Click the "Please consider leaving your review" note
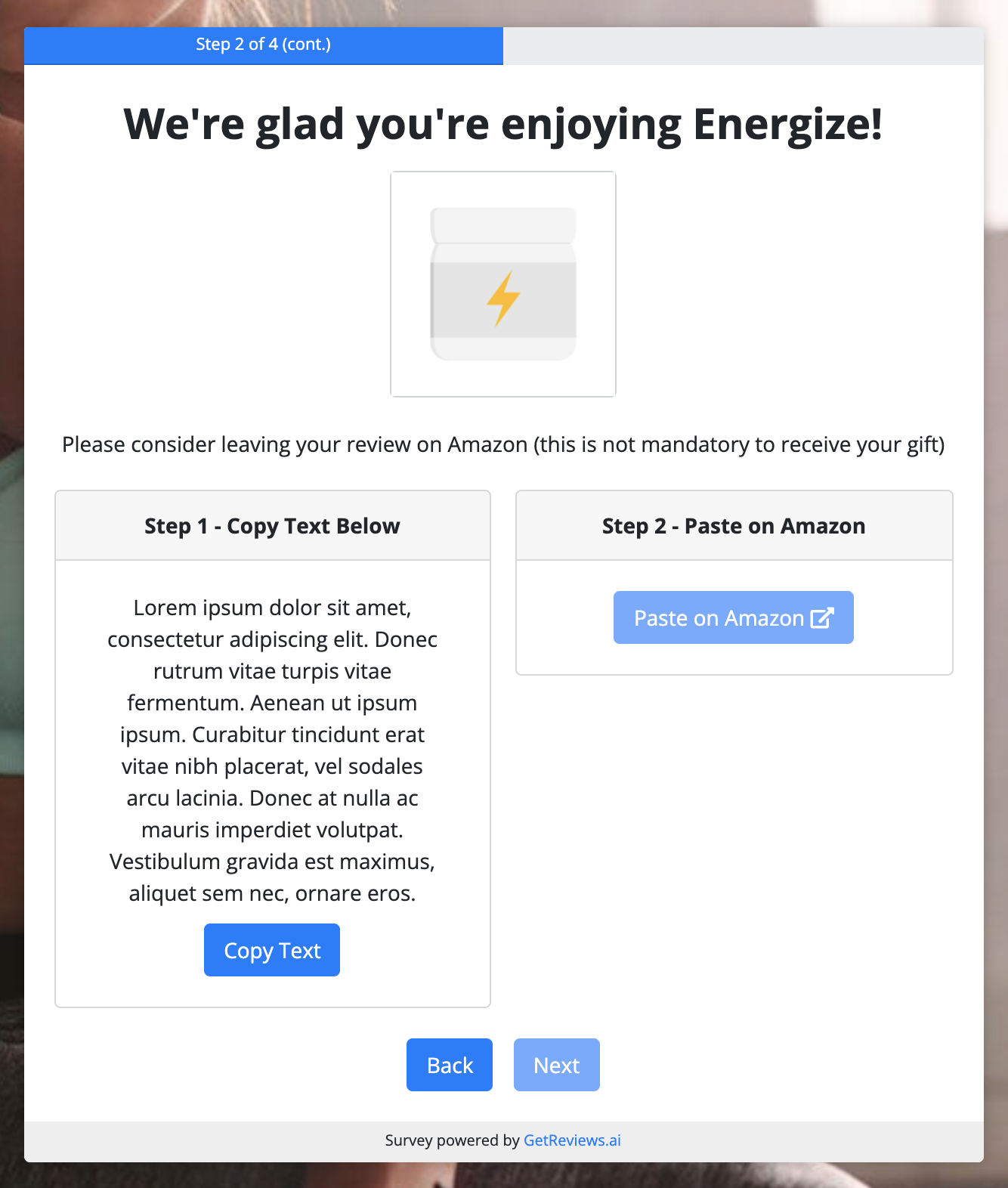 click(503, 444)
